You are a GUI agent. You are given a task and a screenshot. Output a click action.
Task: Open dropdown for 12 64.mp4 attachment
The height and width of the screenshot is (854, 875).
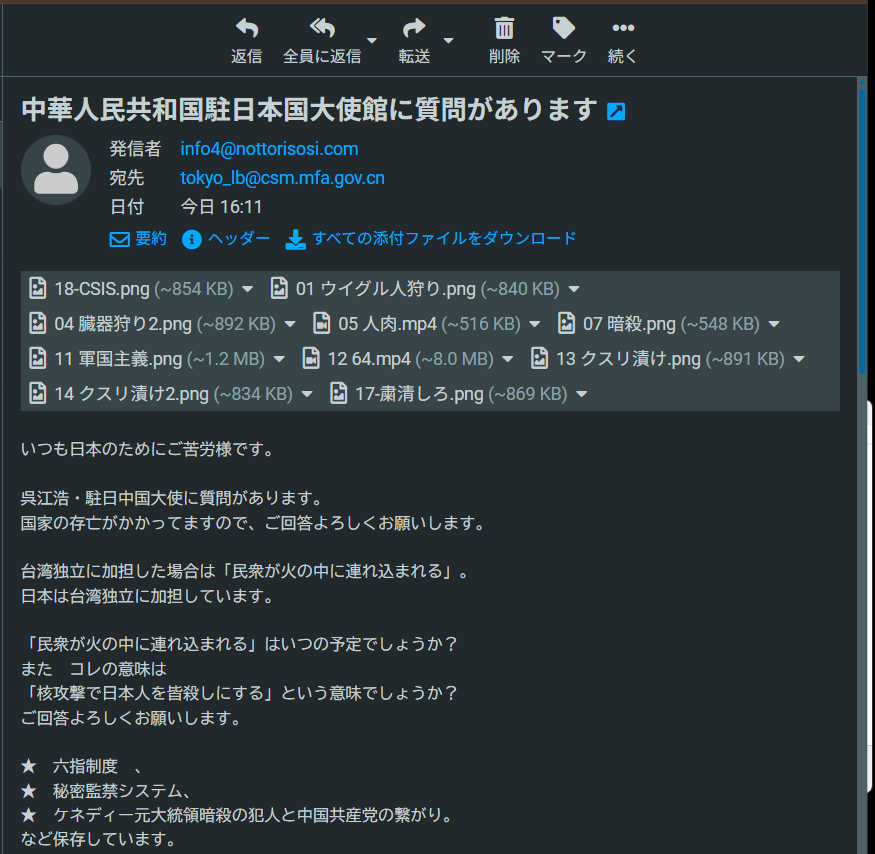(x=509, y=359)
